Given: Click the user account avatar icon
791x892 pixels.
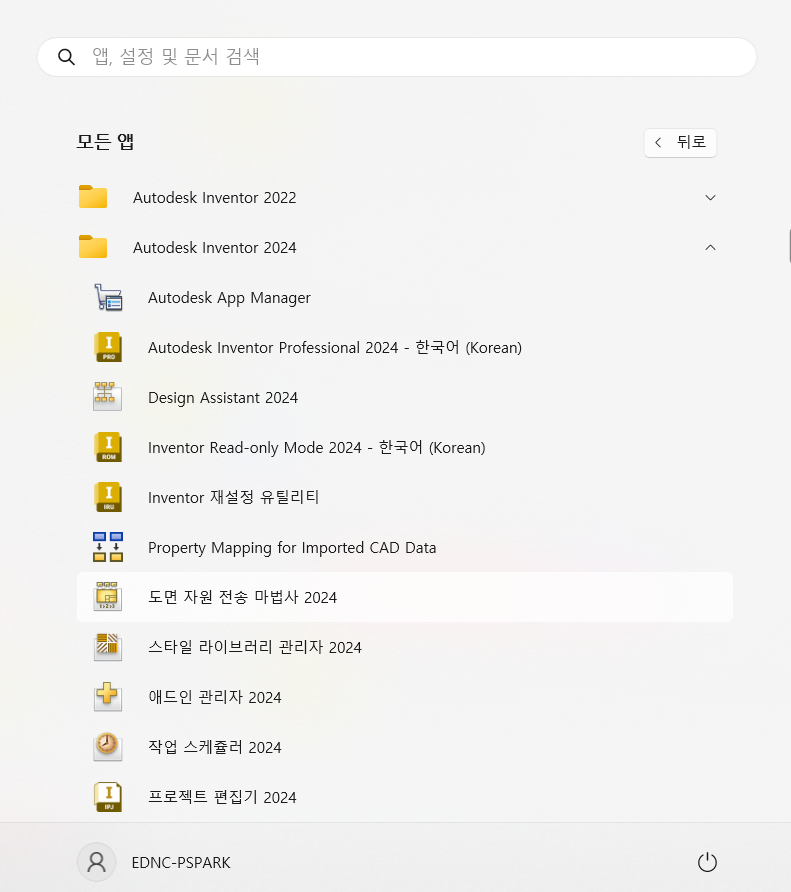Looking at the screenshot, I should pos(96,862).
